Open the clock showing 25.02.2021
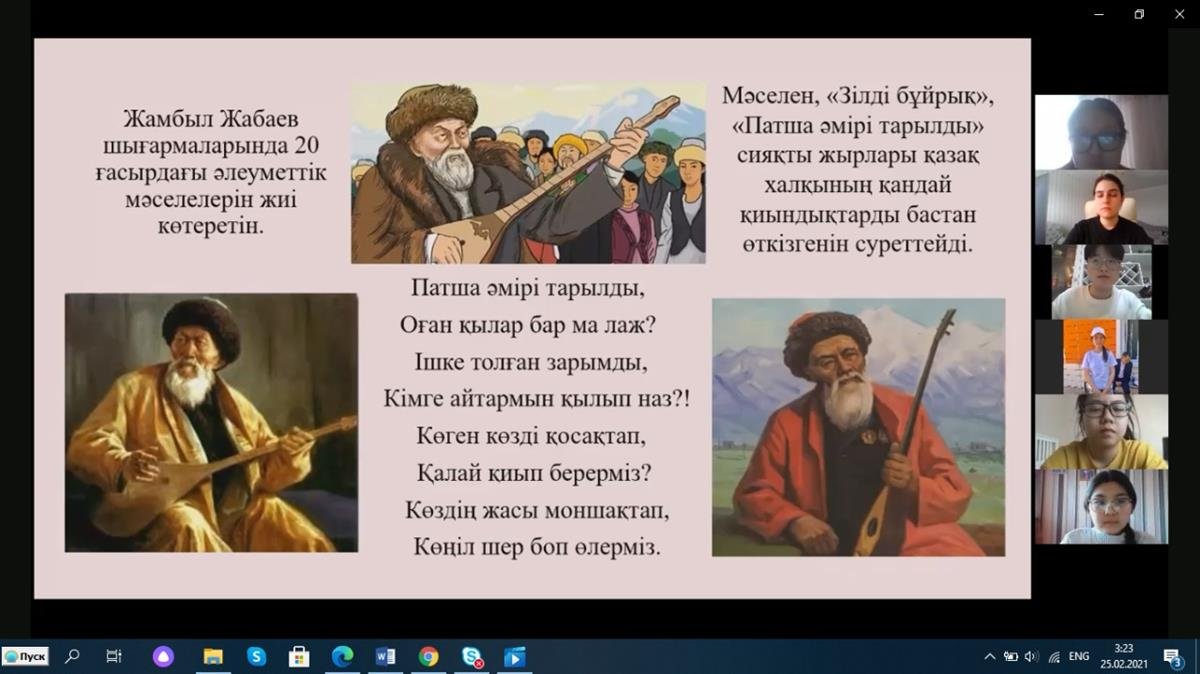1200x674 pixels. [x=1124, y=657]
